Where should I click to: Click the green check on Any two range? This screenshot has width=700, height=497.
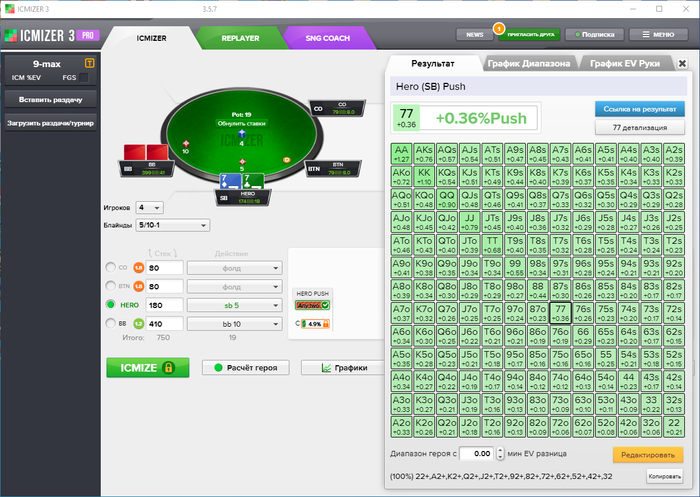coord(325,305)
